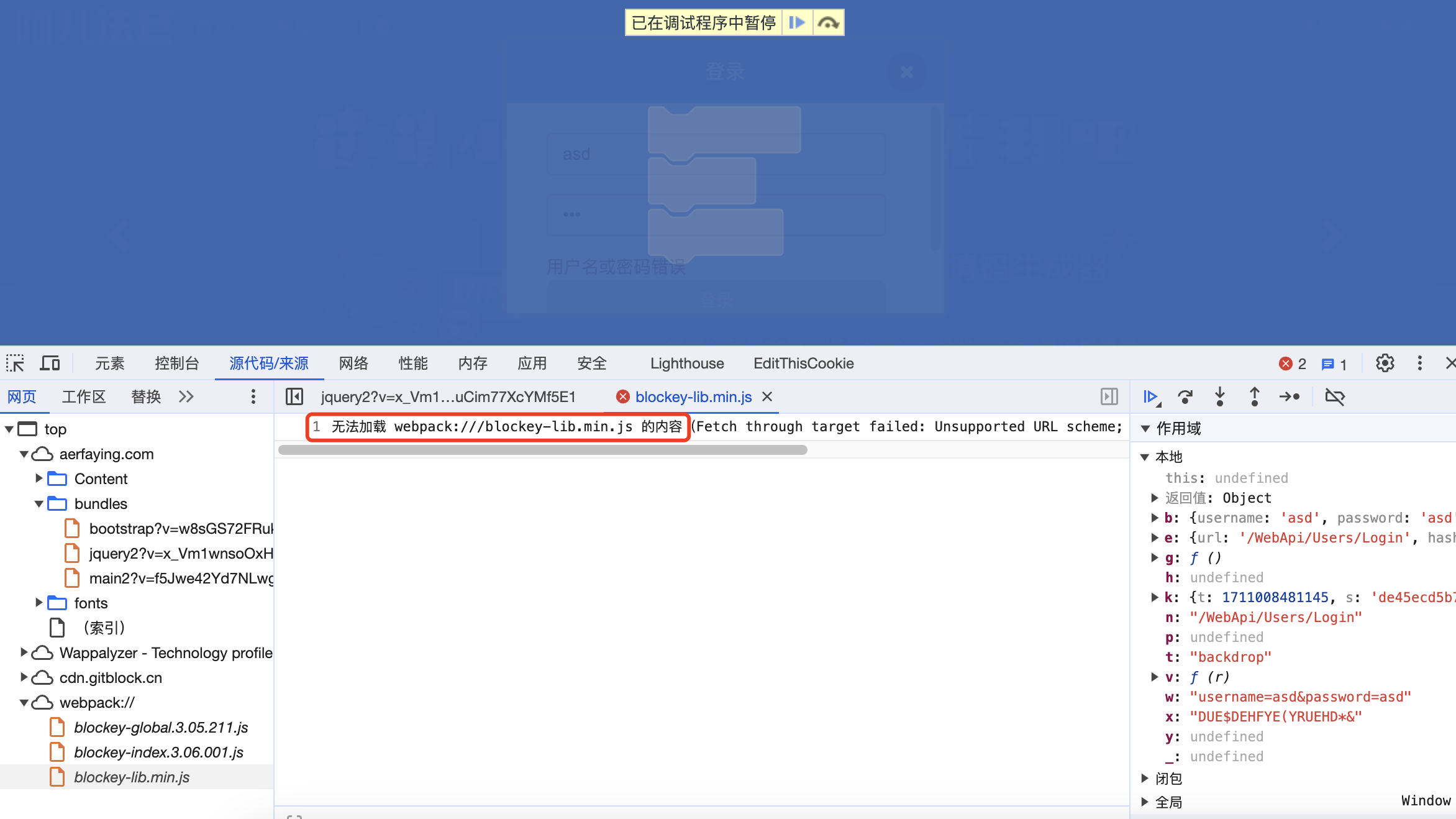Resume script execution in debugger sidebar
The height and width of the screenshot is (819, 1456).
click(x=1150, y=397)
